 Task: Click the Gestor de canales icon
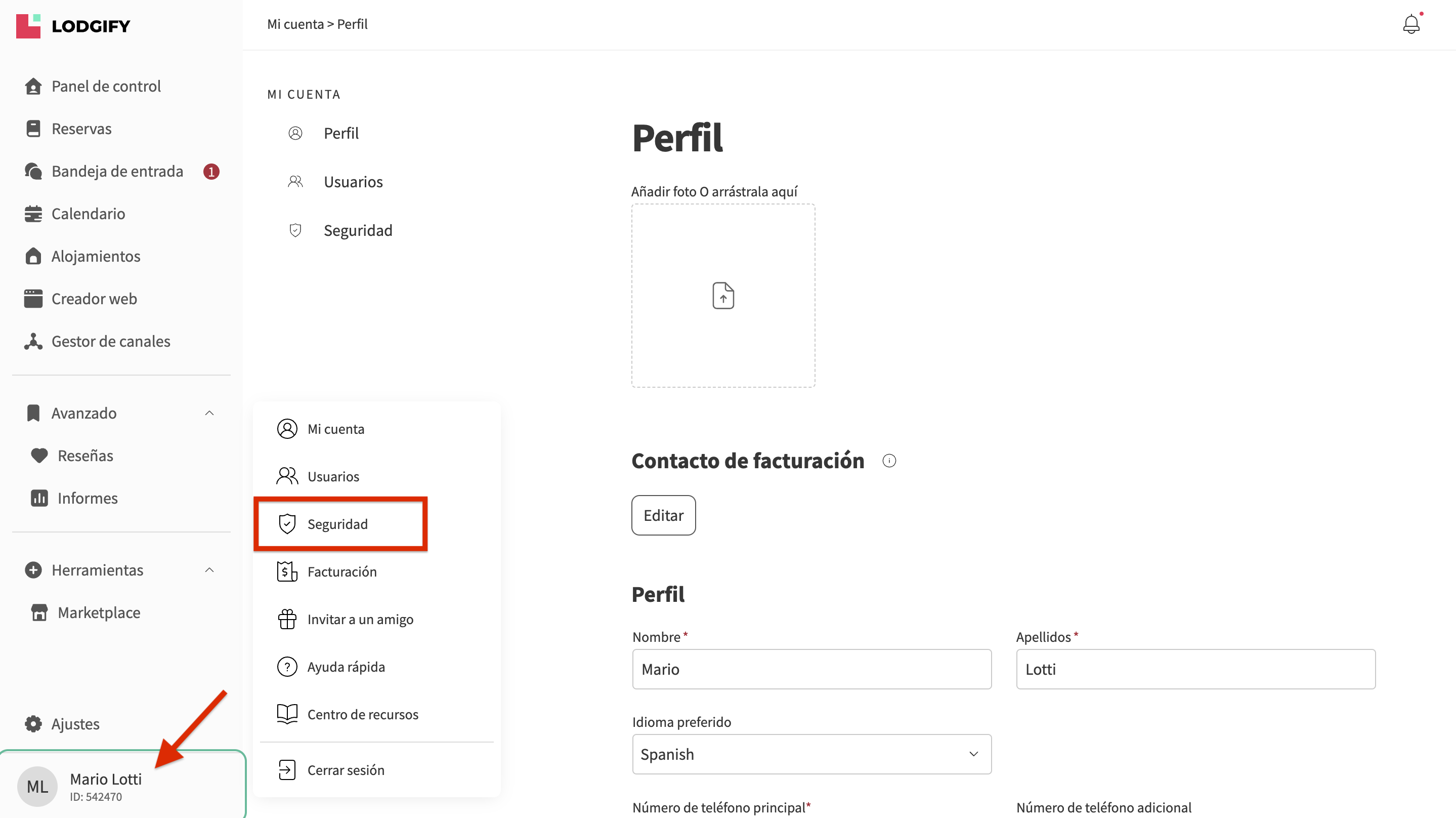[x=33, y=341]
